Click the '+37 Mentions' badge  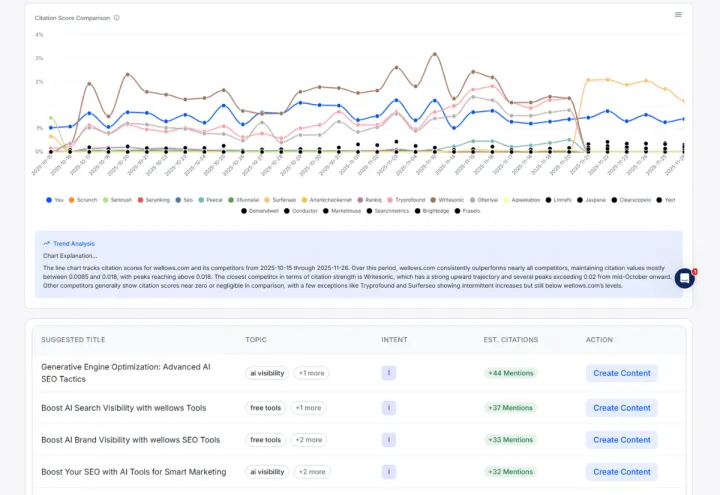(510, 408)
